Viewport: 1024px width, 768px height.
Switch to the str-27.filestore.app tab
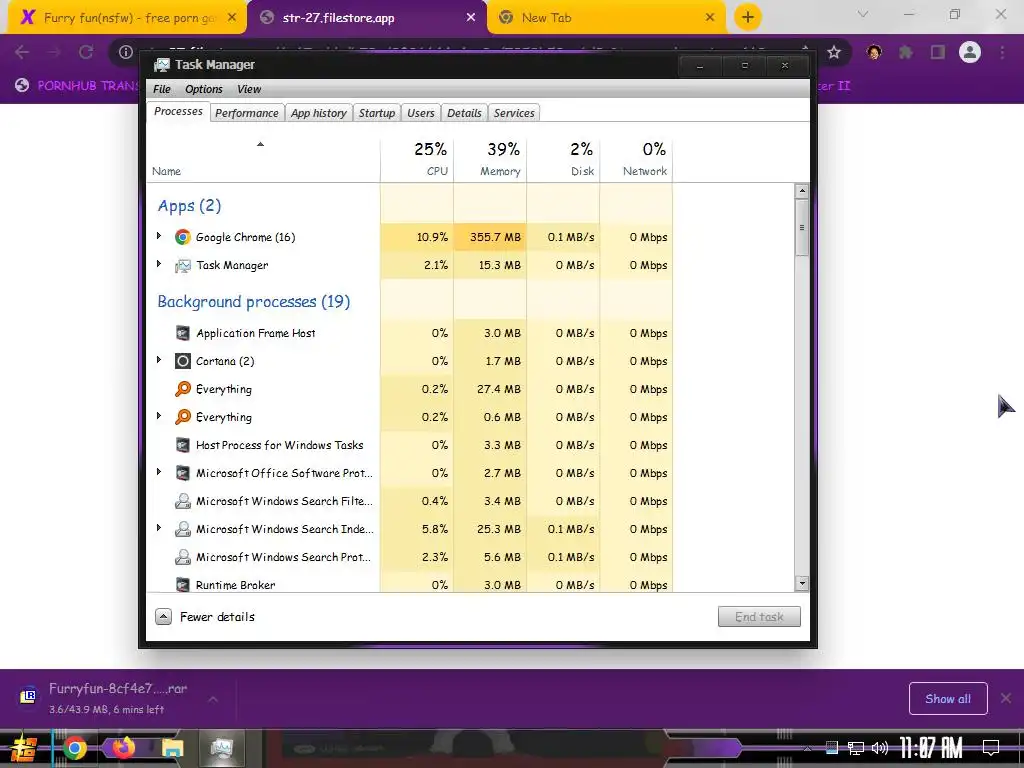click(x=366, y=18)
